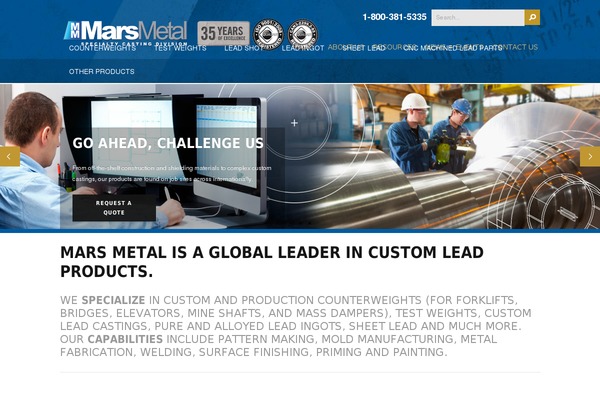This screenshot has width=600, height=400.
Task: Click the bold word CAPABILITIES
Action: [x=125, y=339]
